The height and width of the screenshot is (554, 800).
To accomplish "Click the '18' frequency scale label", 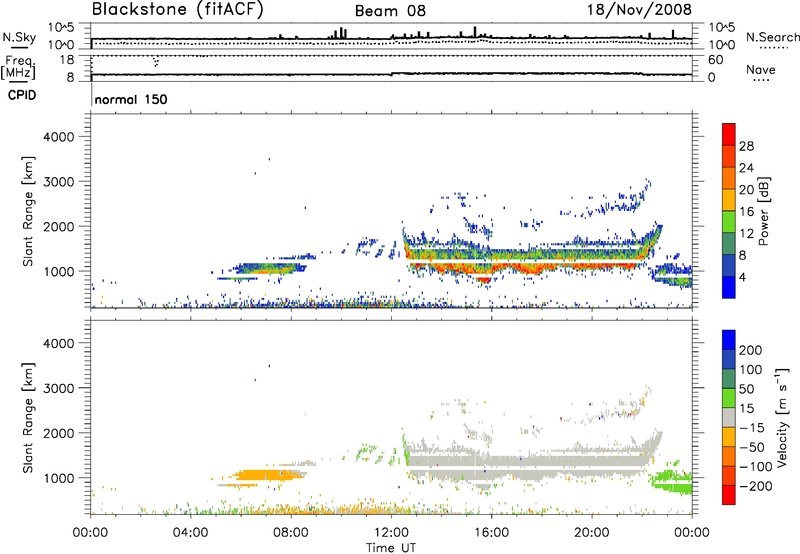I will [66, 60].
